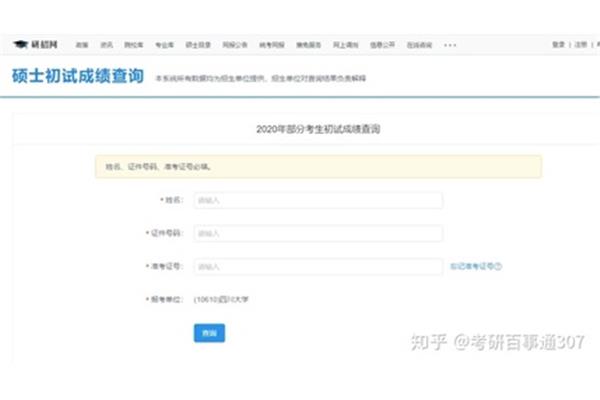Image resolution: width=600 pixels, height=400 pixels.
Task: Open the 政策 menu item
Action: (82, 45)
